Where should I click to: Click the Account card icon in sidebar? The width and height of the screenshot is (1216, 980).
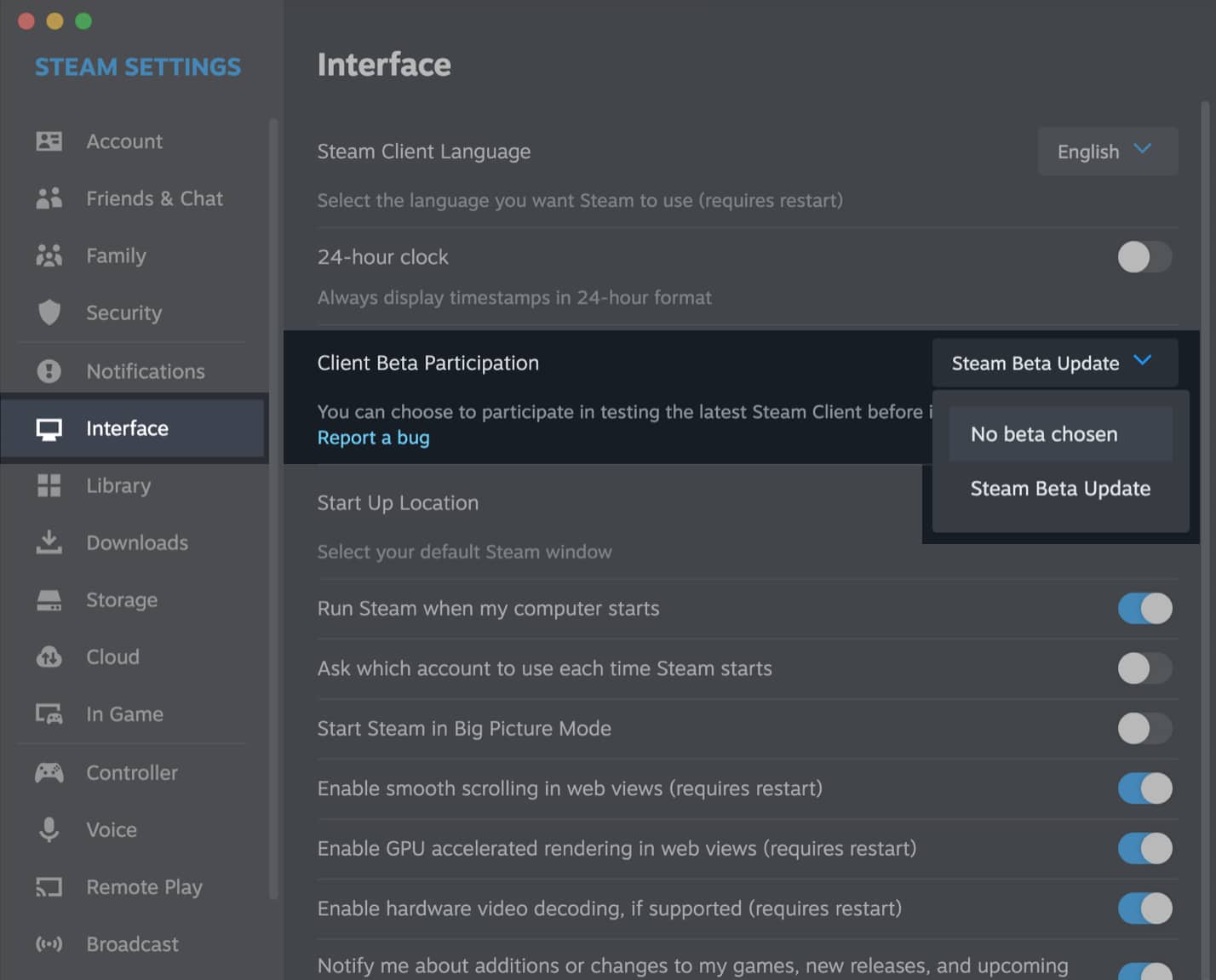click(x=49, y=141)
